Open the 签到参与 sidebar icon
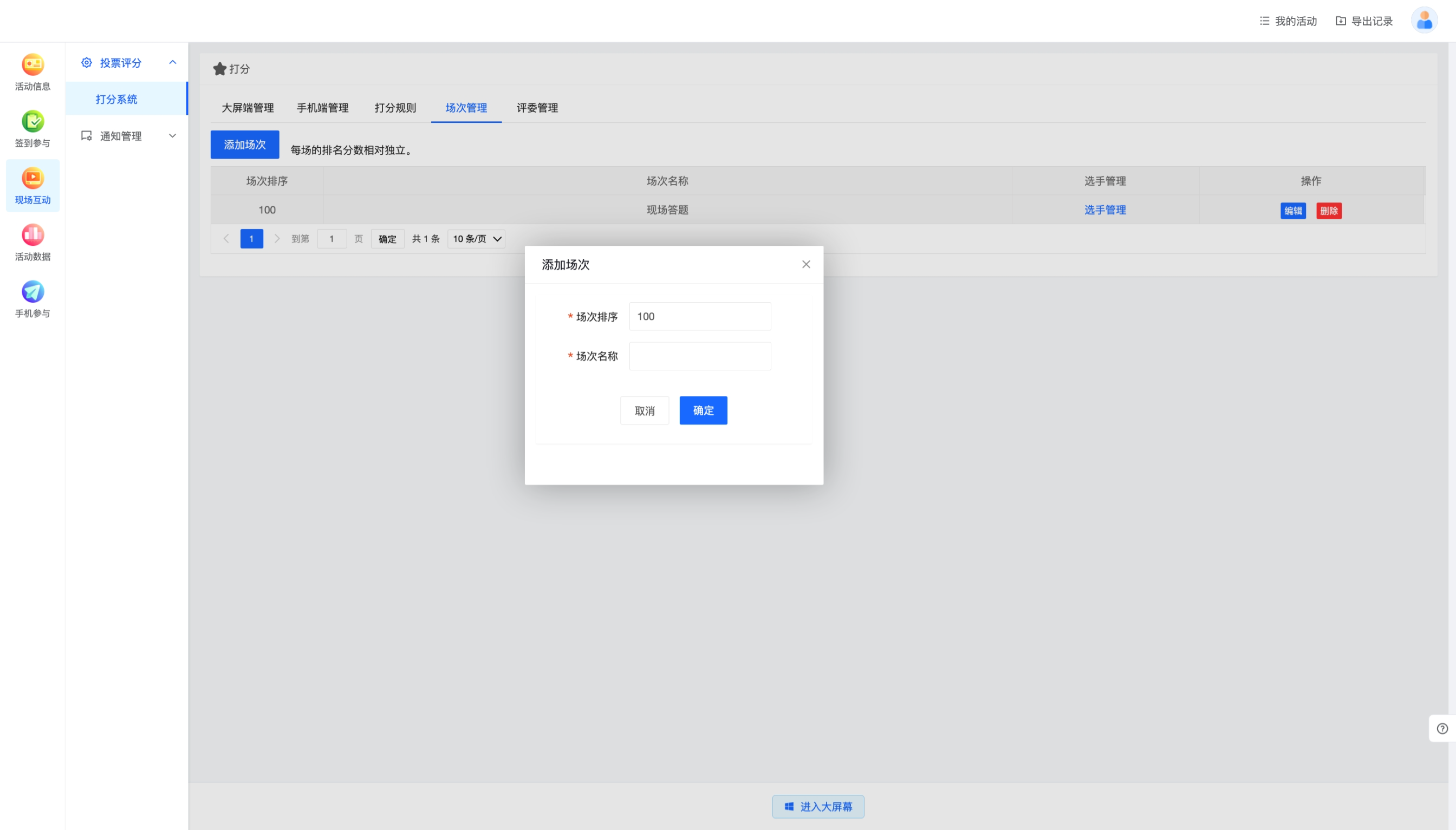This screenshot has height=830, width=1456. [x=32, y=121]
